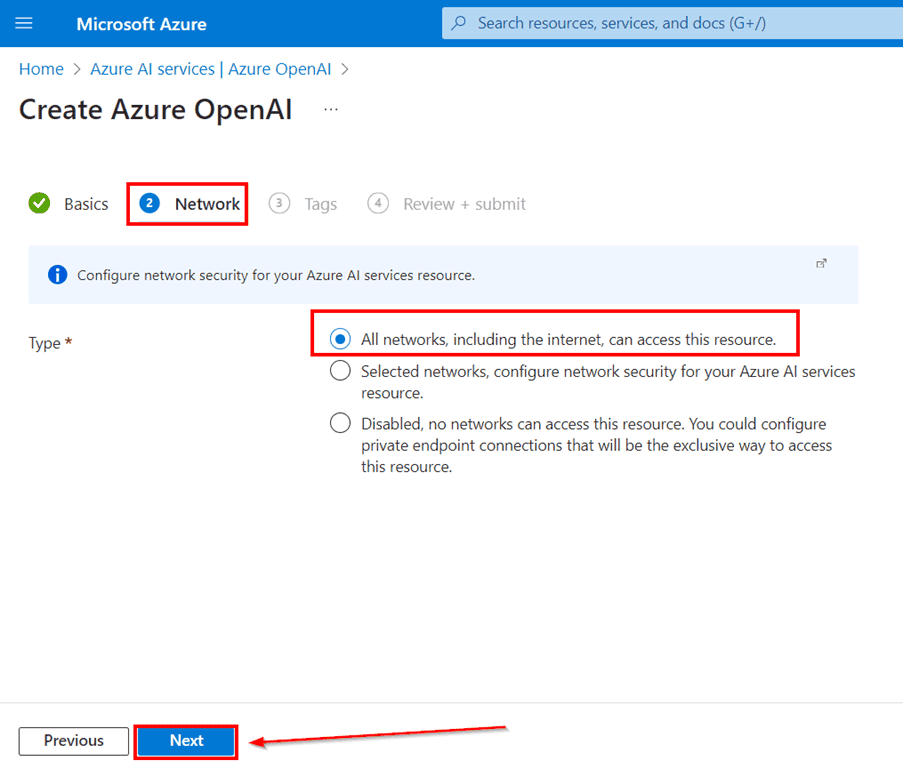Choose Disabled no networks radio option
Viewport: 903px width, 761px height.
click(340, 423)
